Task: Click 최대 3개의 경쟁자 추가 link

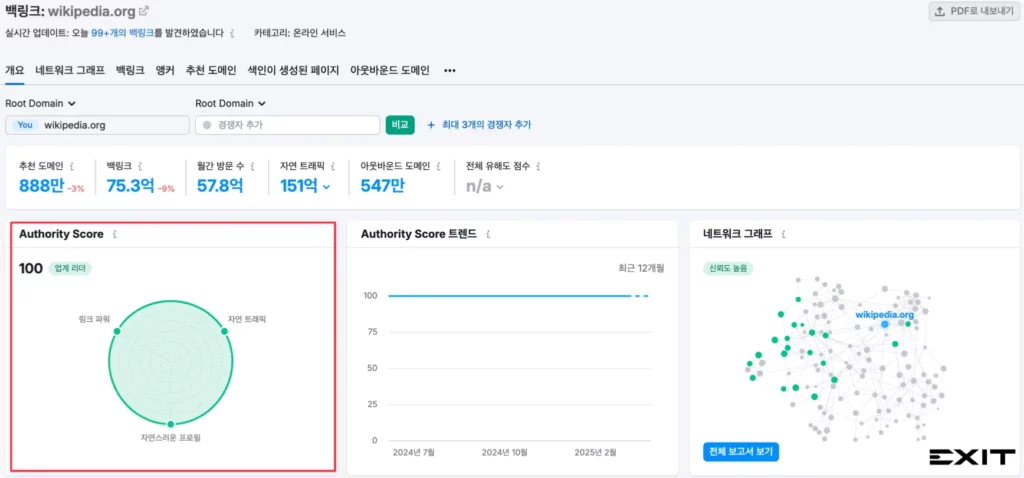Action: [x=479, y=125]
